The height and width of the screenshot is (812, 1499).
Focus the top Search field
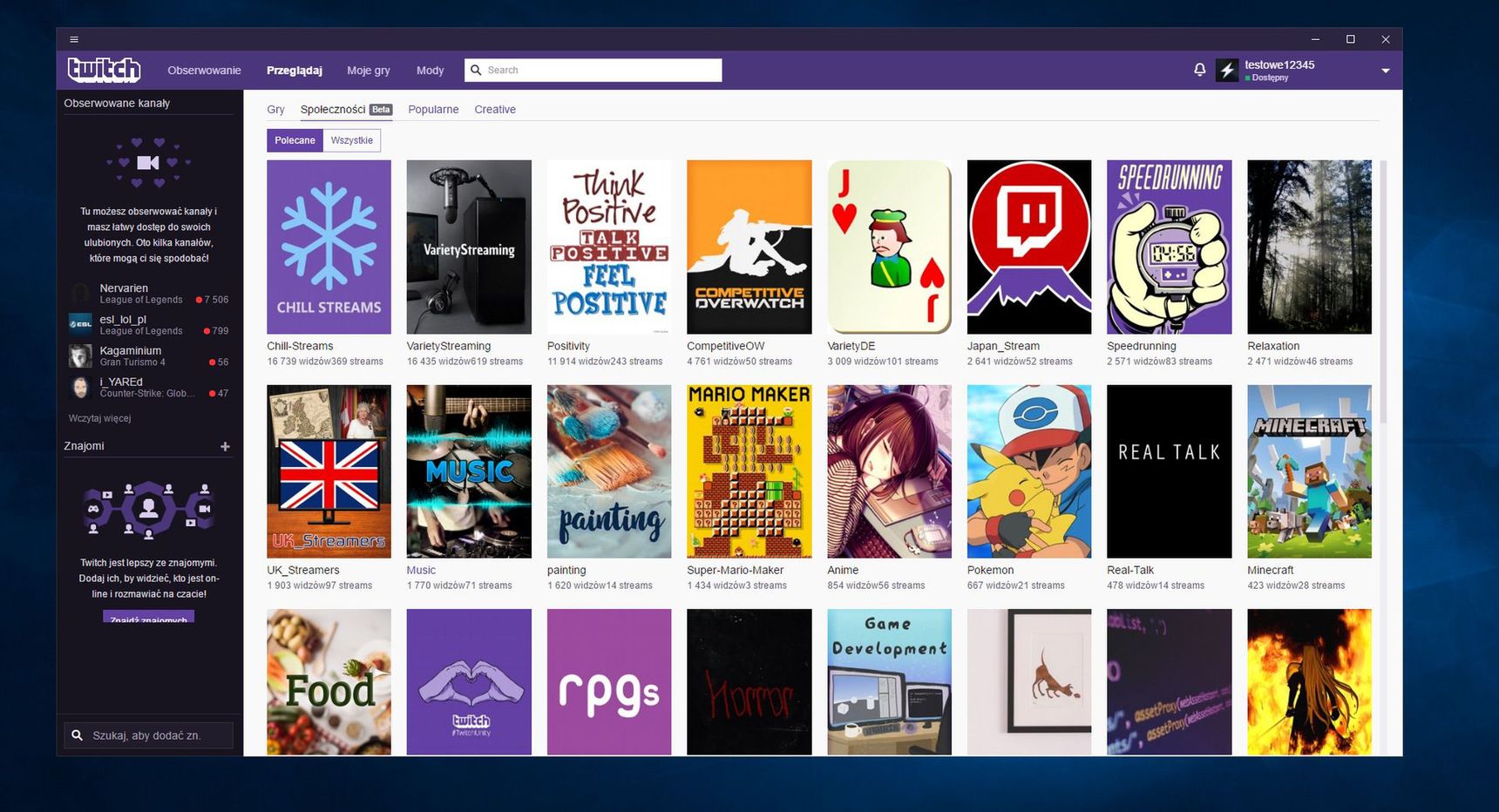click(x=593, y=70)
